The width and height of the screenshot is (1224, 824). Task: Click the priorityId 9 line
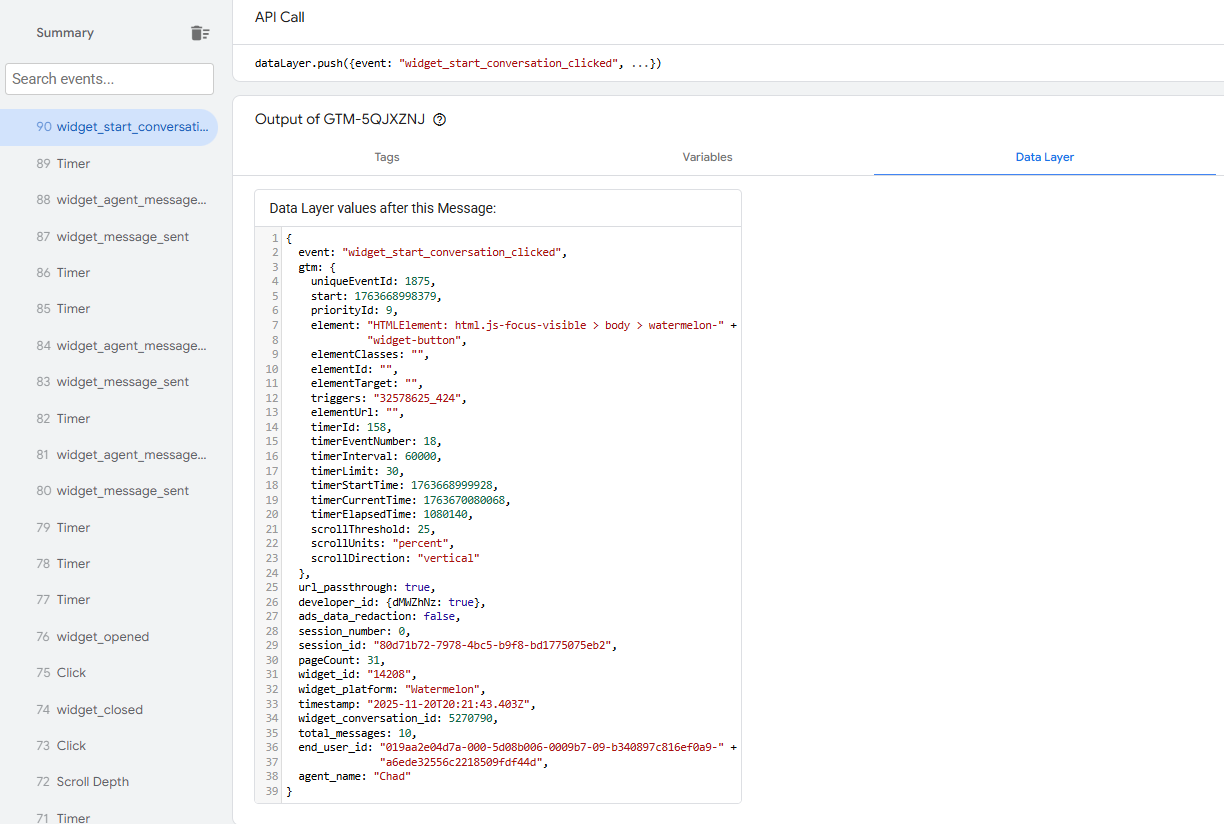pyautogui.click(x=354, y=311)
